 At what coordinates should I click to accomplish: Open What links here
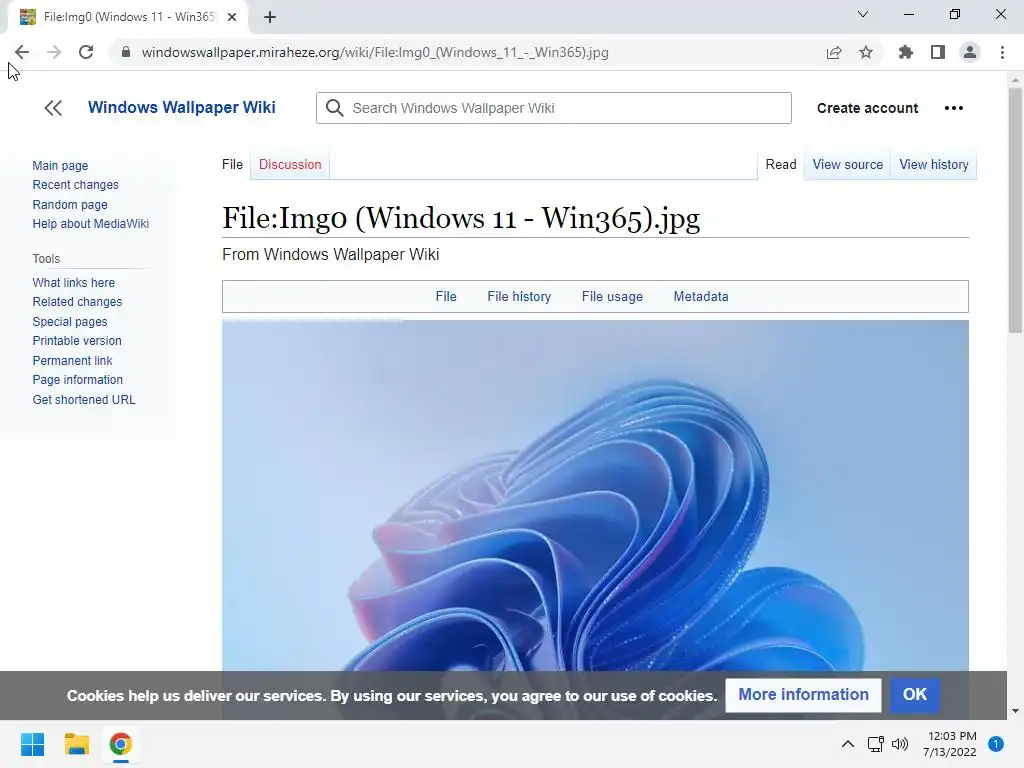pyautogui.click(x=74, y=283)
